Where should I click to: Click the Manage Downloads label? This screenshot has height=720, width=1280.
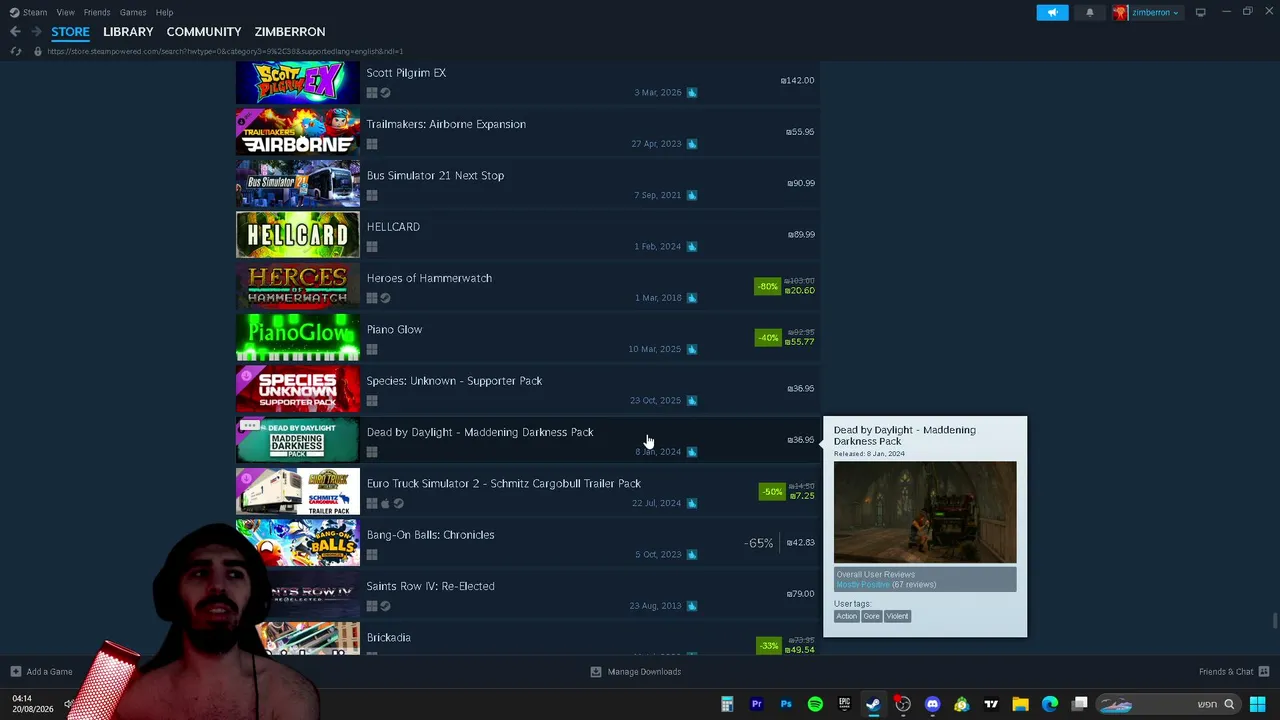pyautogui.click(x=644, y=672)
